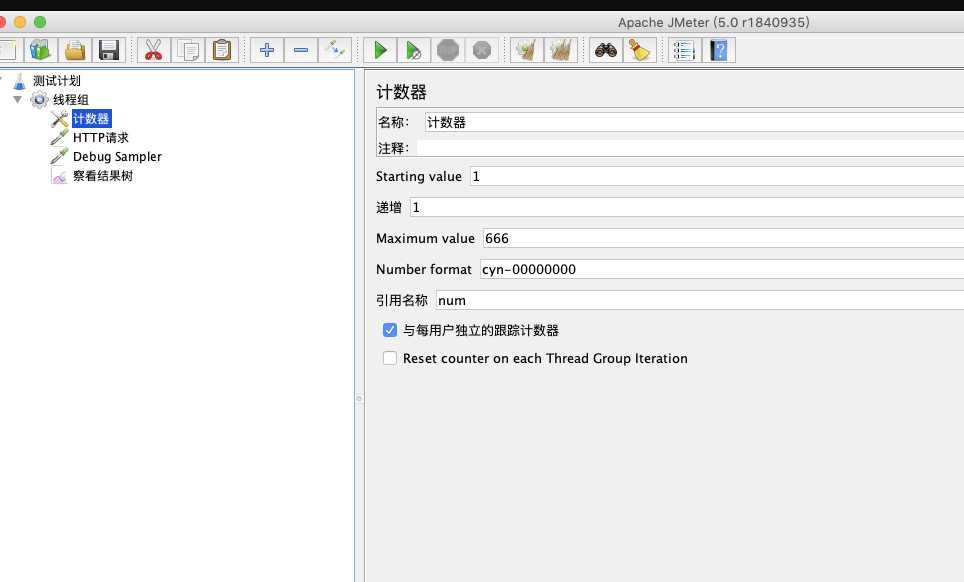Image resolution: width=964 pixels, height=582 pixels.
Task: Open Search with the binoculars icon
Action: tap(606, 50)
